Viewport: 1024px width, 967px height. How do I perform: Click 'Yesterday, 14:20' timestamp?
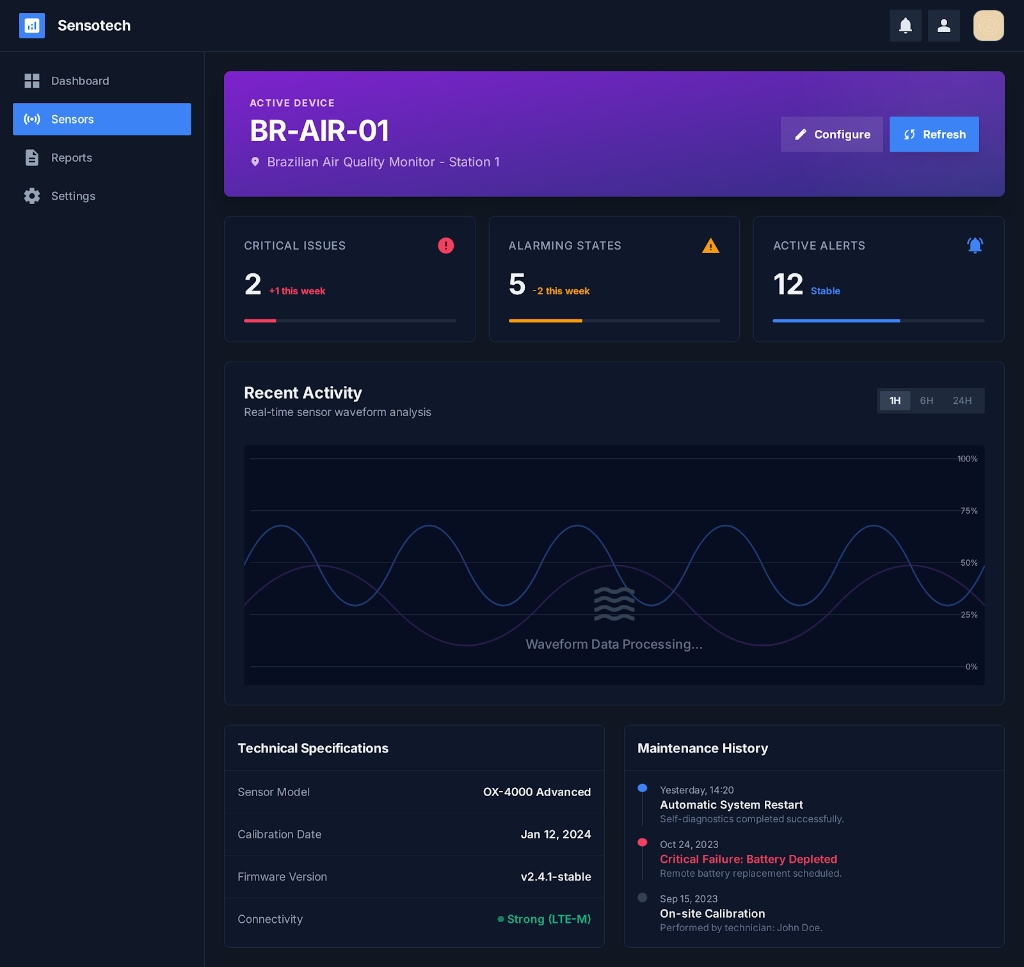coord(697,790)
